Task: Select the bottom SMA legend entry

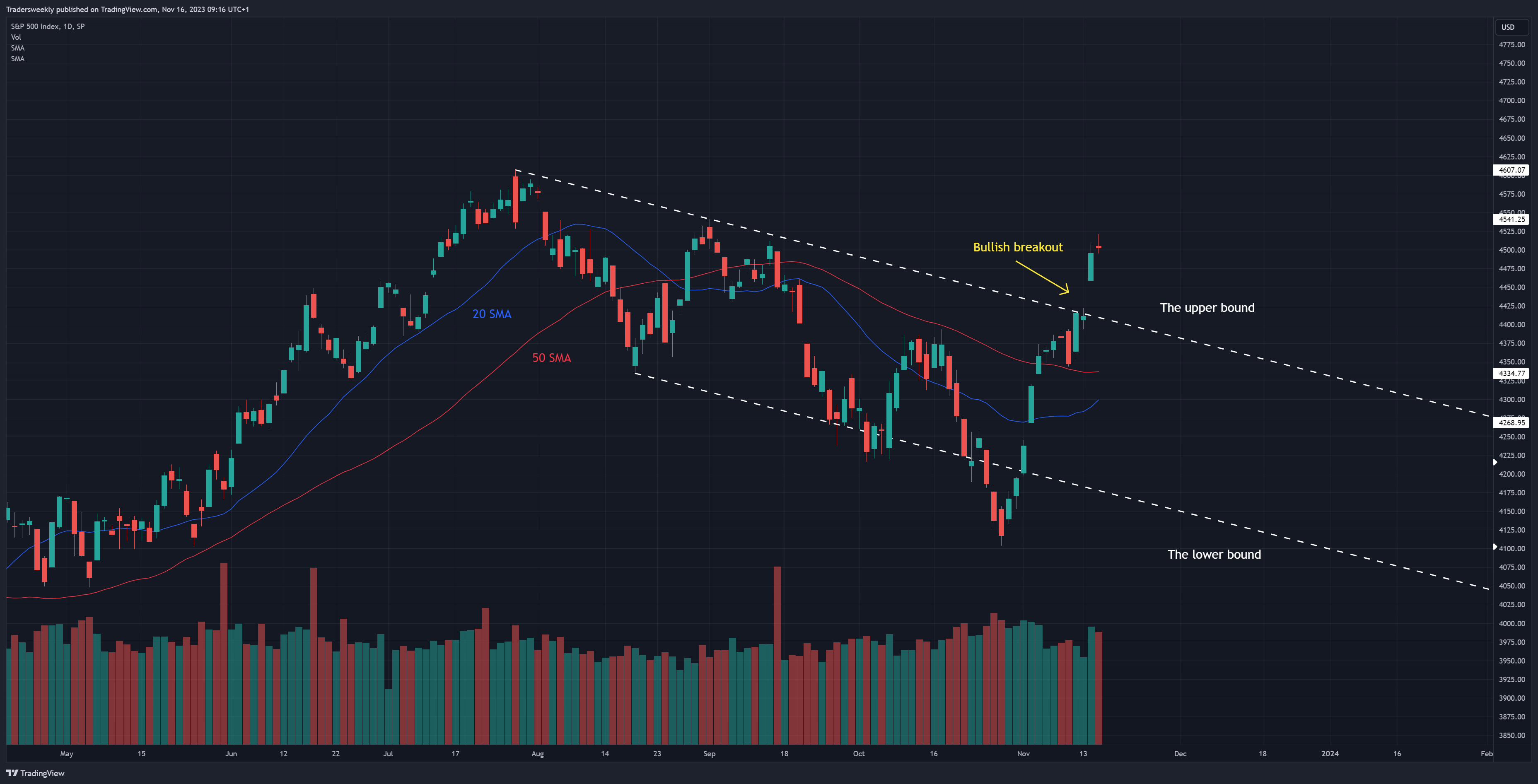Action: [x=18, y=58]
